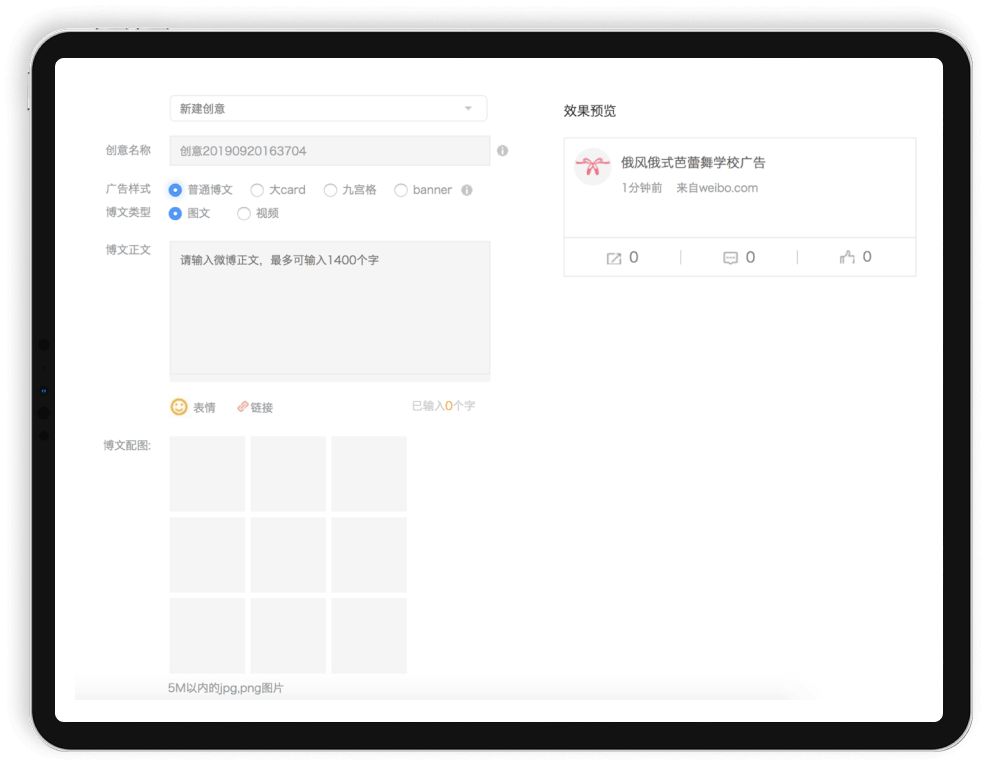Viewport: 986px width, 765px height.
Task: Click the smiley emoji icon
Action: click(179, 407)
